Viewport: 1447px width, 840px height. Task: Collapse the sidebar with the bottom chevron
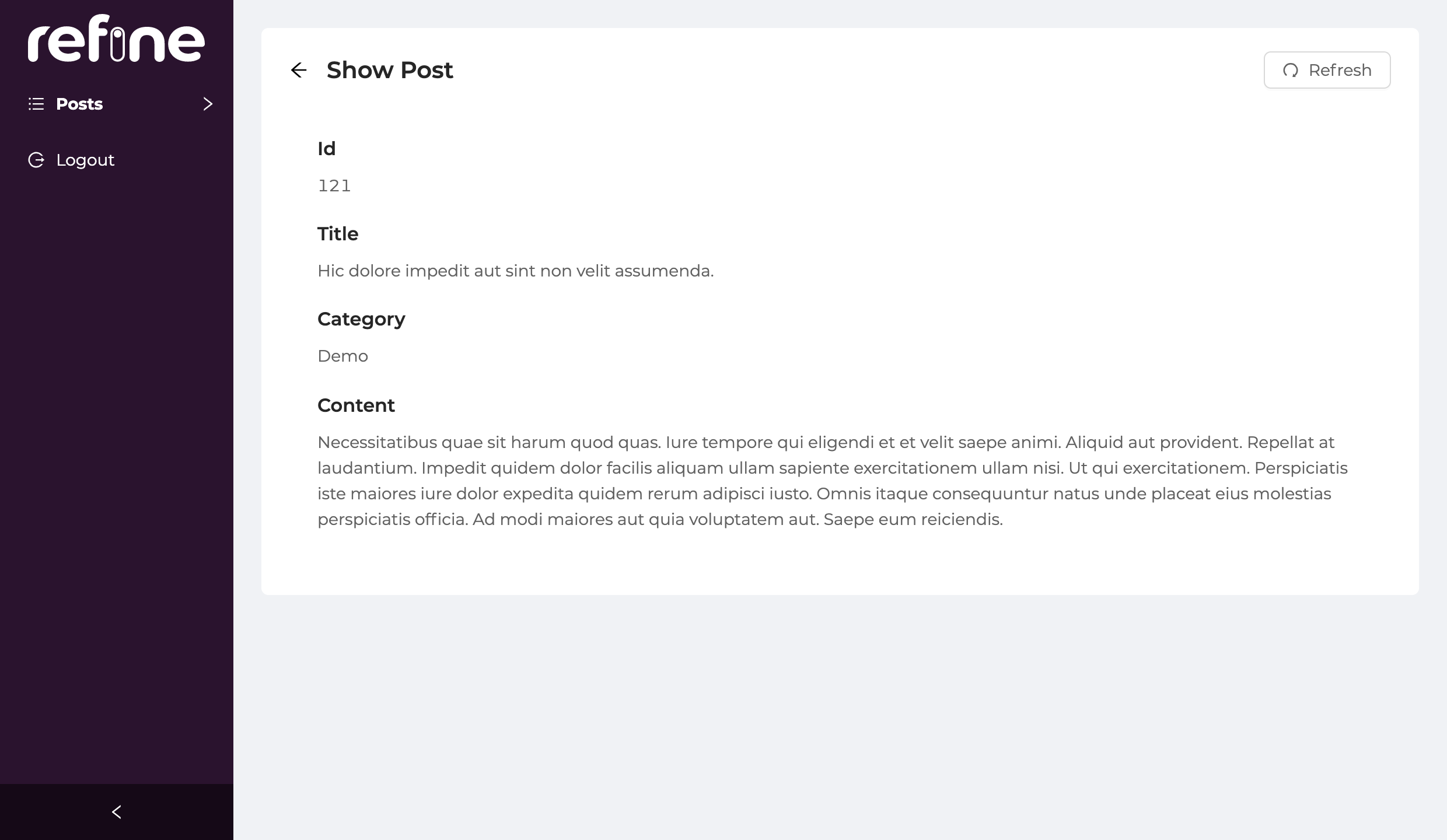coord(117,812)
